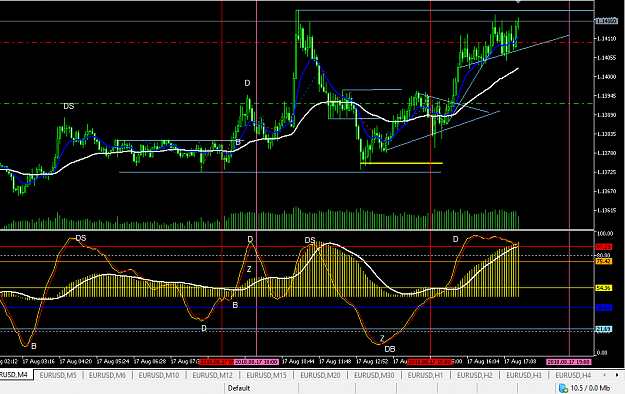Screen dimensions: 625x394
Task: Click the 1.13725 price scale label
Action: (x=606, y=172)
